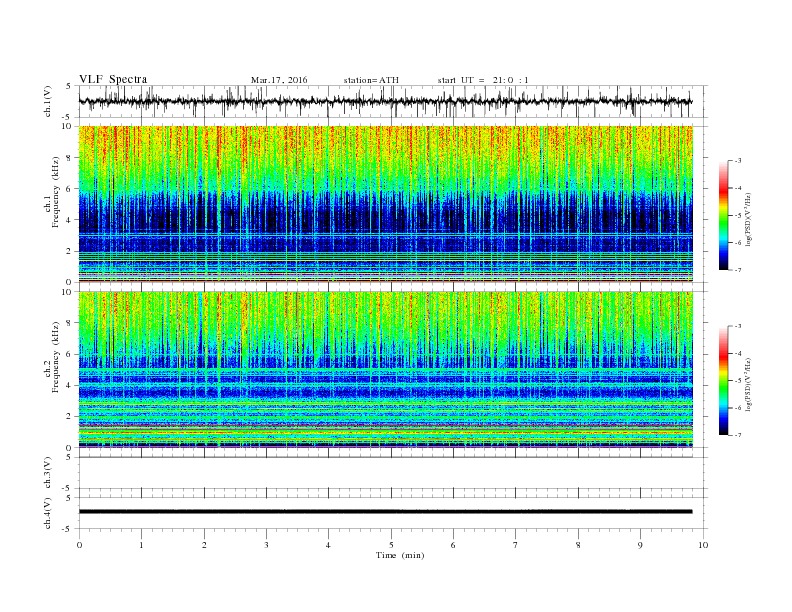The height and width of the screenshot is (612, 792).
Task: Click the ch.2 colorbar "log(PSD)(V²/Hz)" label
Action: (748, 385)
